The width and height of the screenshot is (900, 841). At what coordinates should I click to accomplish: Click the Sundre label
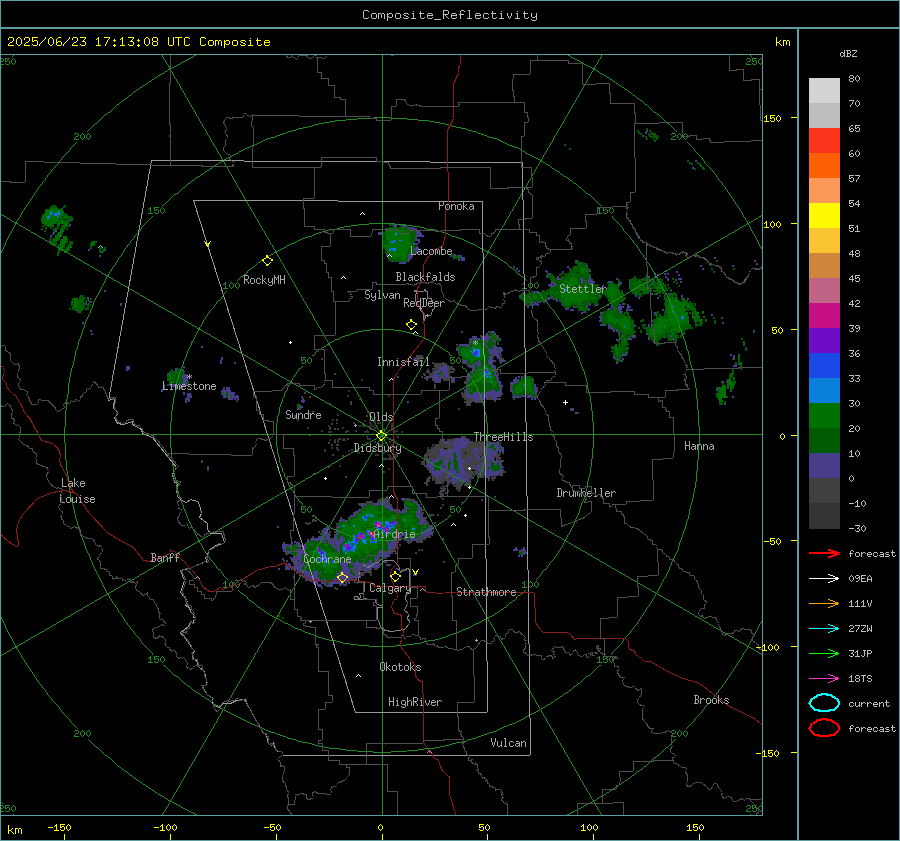[303, 415]
